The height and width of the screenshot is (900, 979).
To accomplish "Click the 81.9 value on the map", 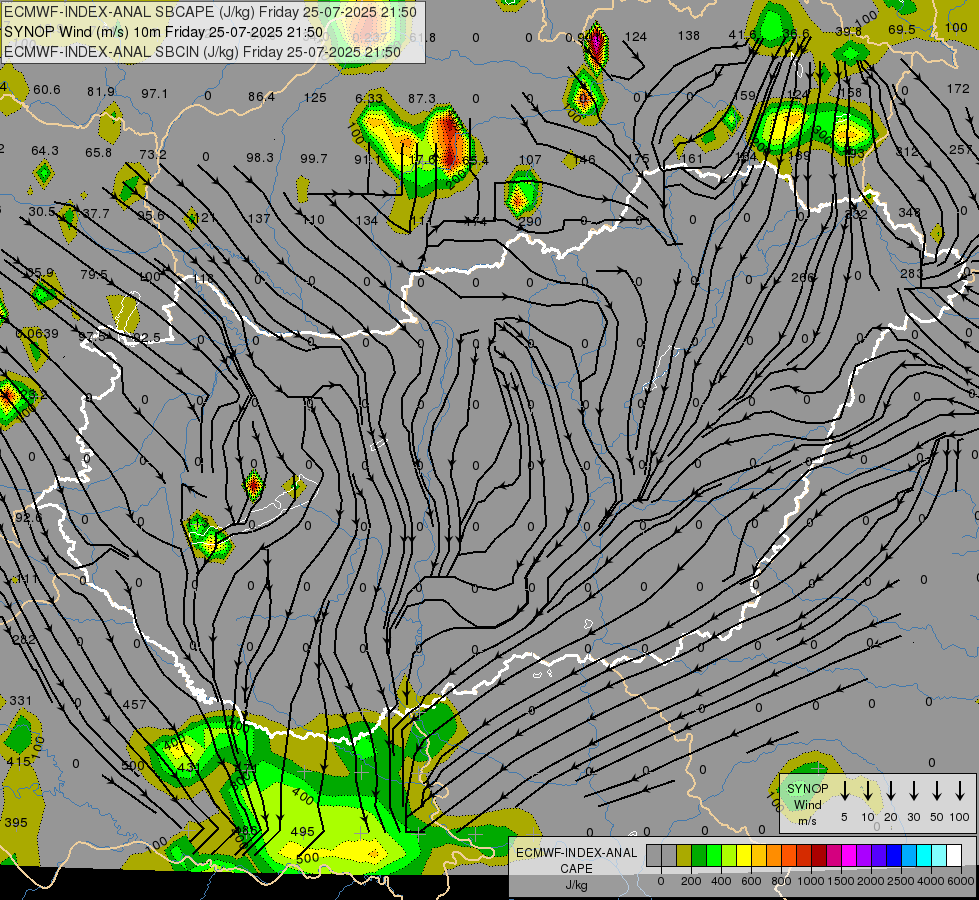I will click(x=101, y=92).
